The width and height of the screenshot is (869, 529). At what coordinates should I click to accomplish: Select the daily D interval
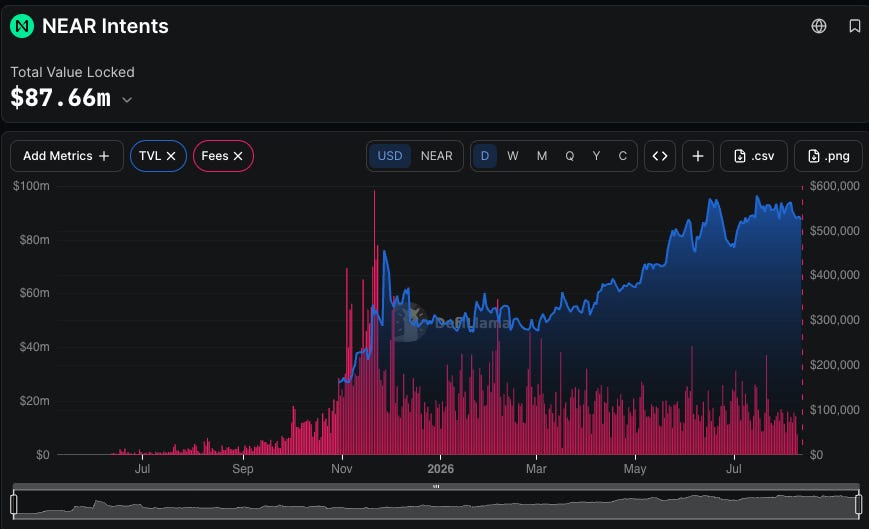[485, 156]
